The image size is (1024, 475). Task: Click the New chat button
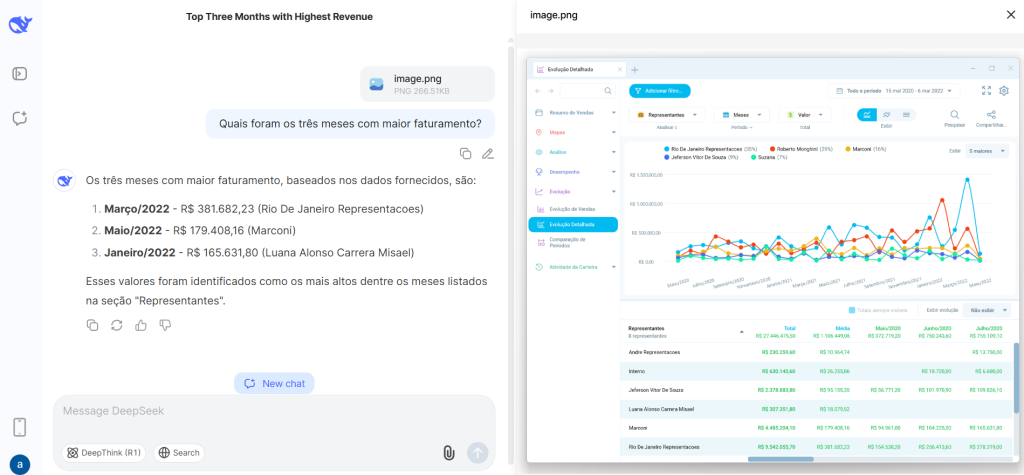pyautogui.click(x=274, y=383)
